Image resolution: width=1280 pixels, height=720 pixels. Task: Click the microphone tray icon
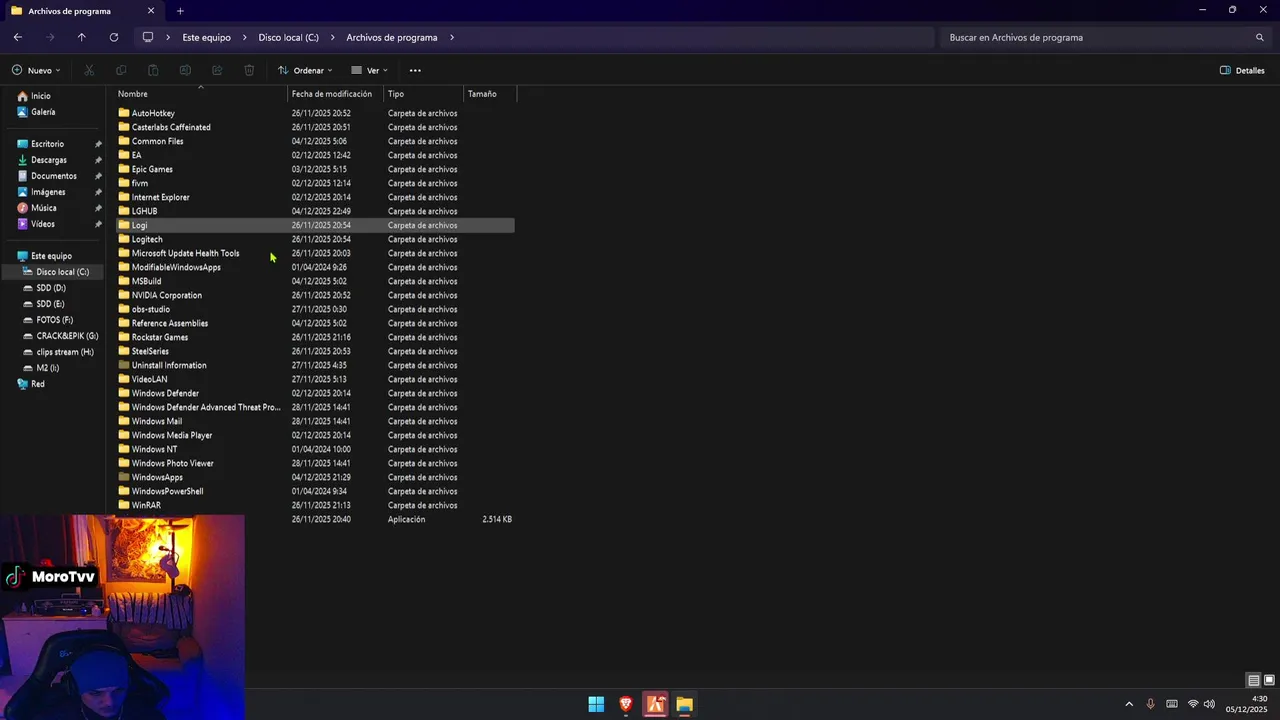pos(1151,704)
